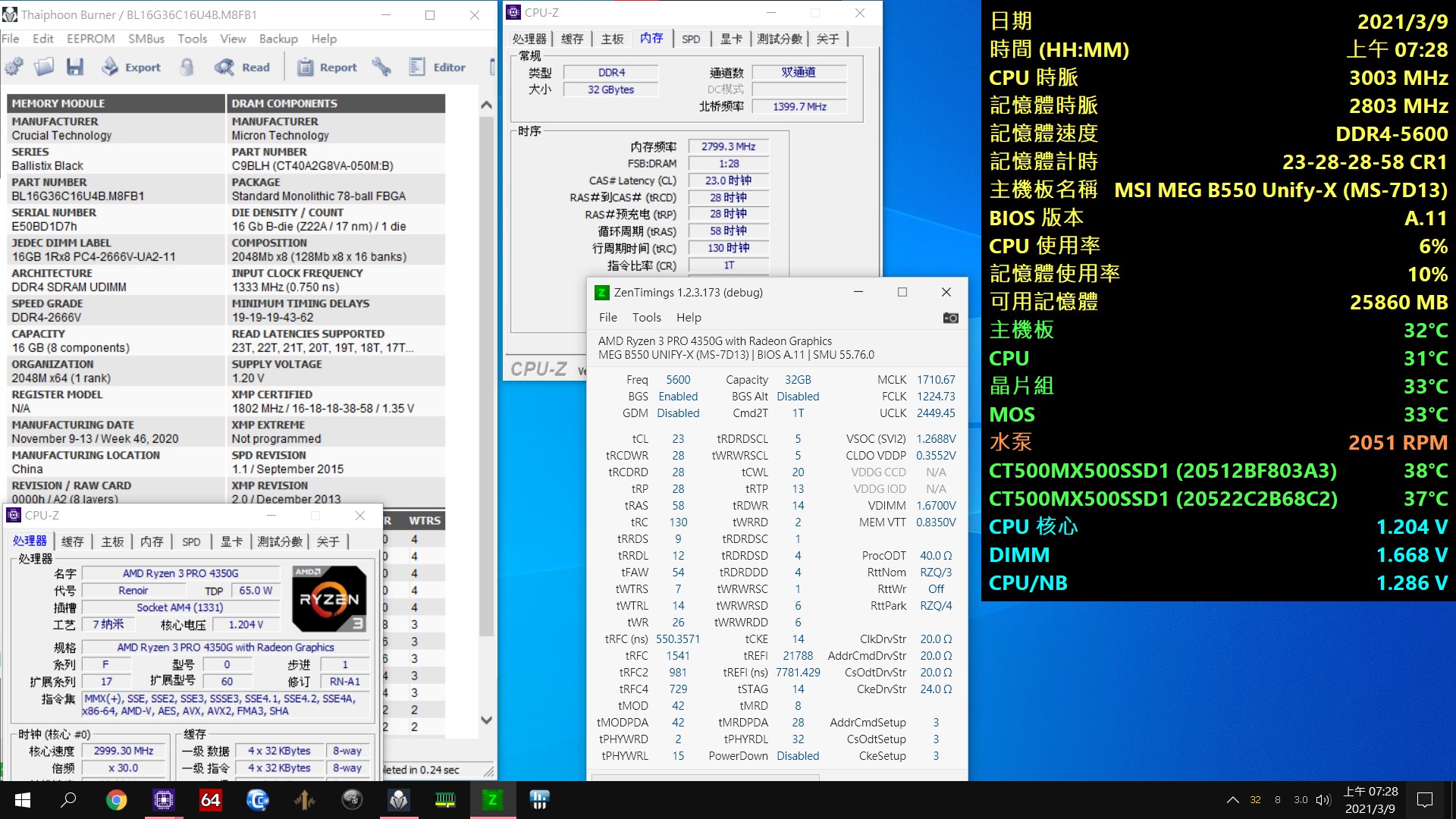Screen dimensions: 1456x819
Task: Click the round dark swirl taskbar icon
Action: point(352,800)
